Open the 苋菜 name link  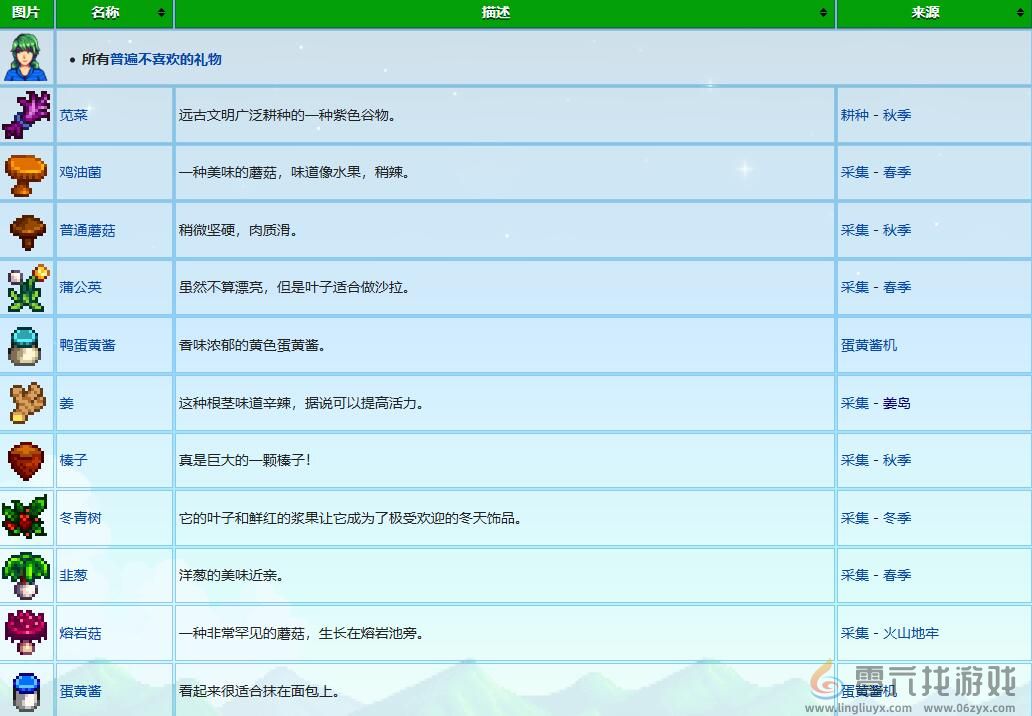[76, 114]
